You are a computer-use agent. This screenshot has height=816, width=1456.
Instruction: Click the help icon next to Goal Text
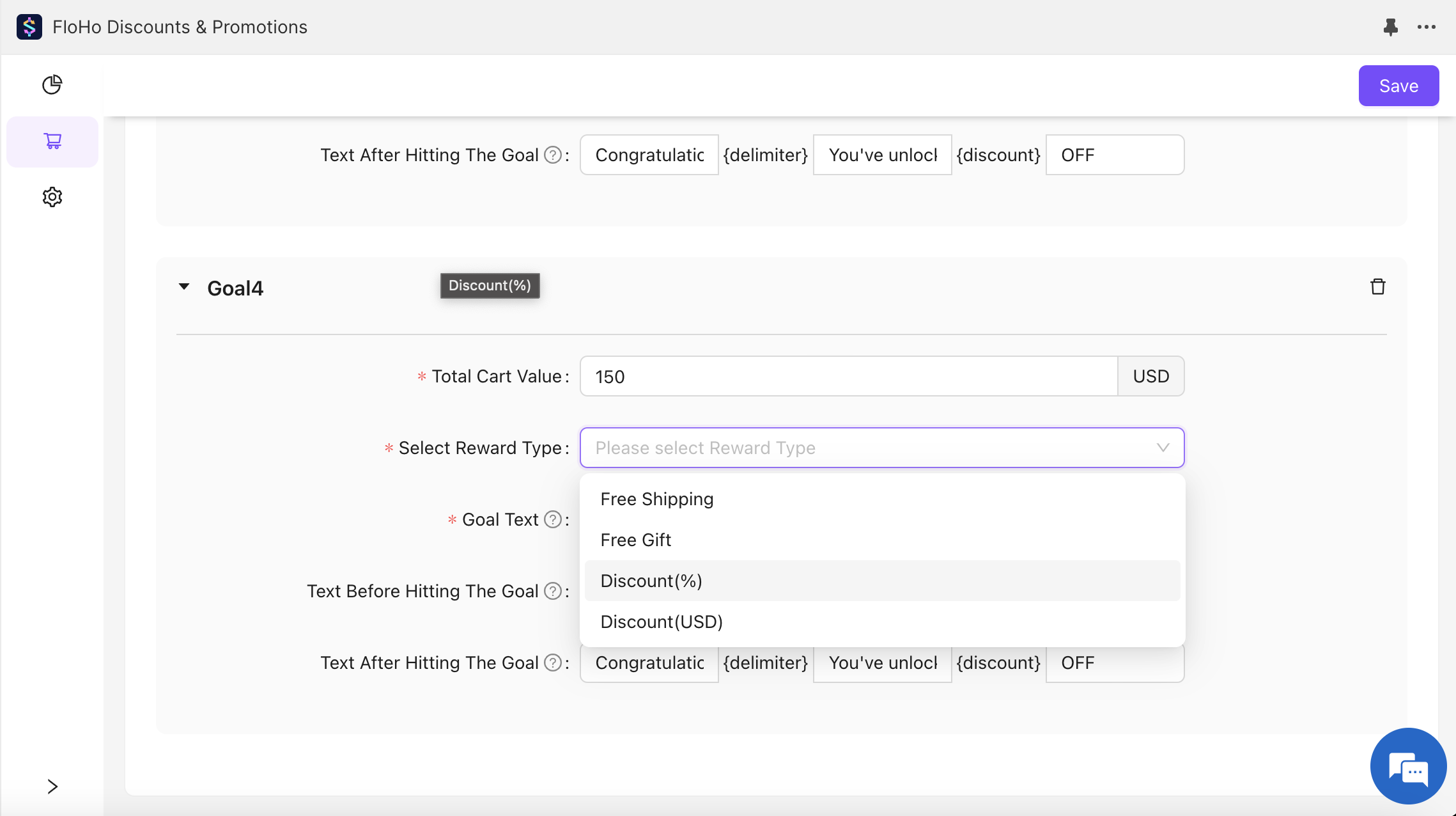(x=552, y=519)
